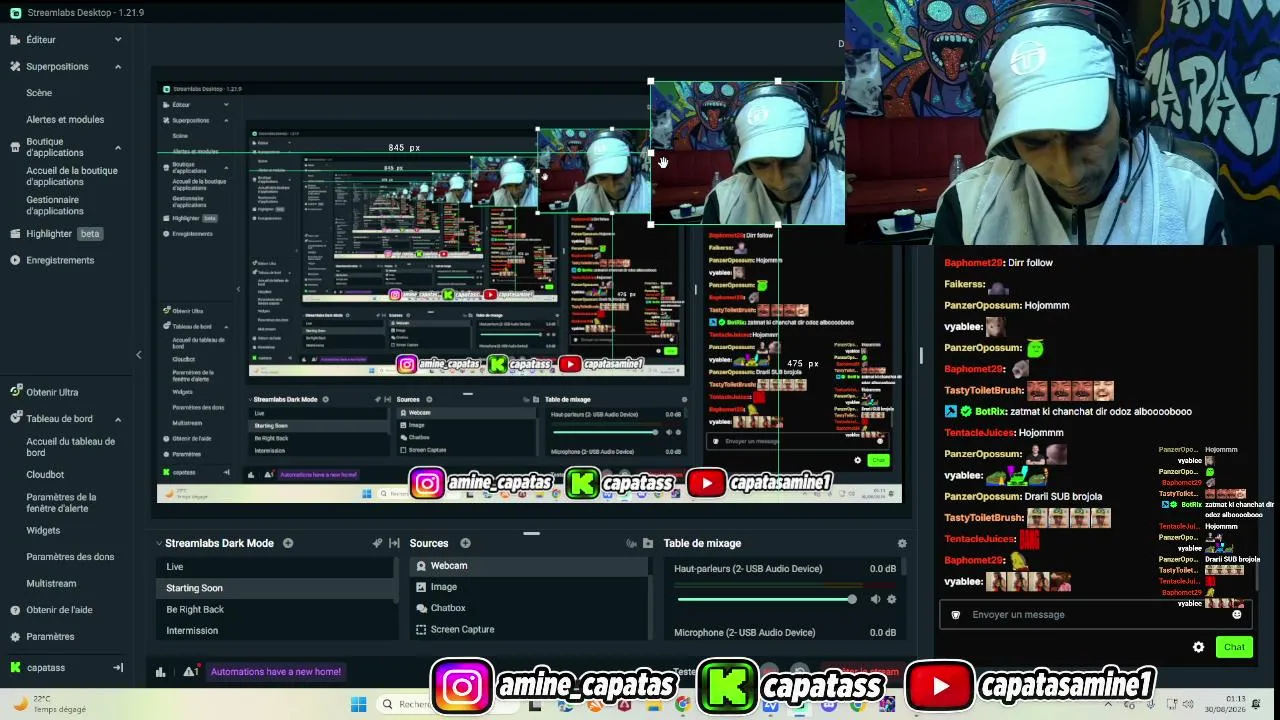Collapse the Tableau de bord section

point(118,419)
